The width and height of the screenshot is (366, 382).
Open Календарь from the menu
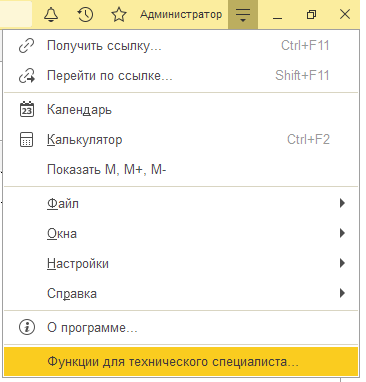[x=181, y=109]
